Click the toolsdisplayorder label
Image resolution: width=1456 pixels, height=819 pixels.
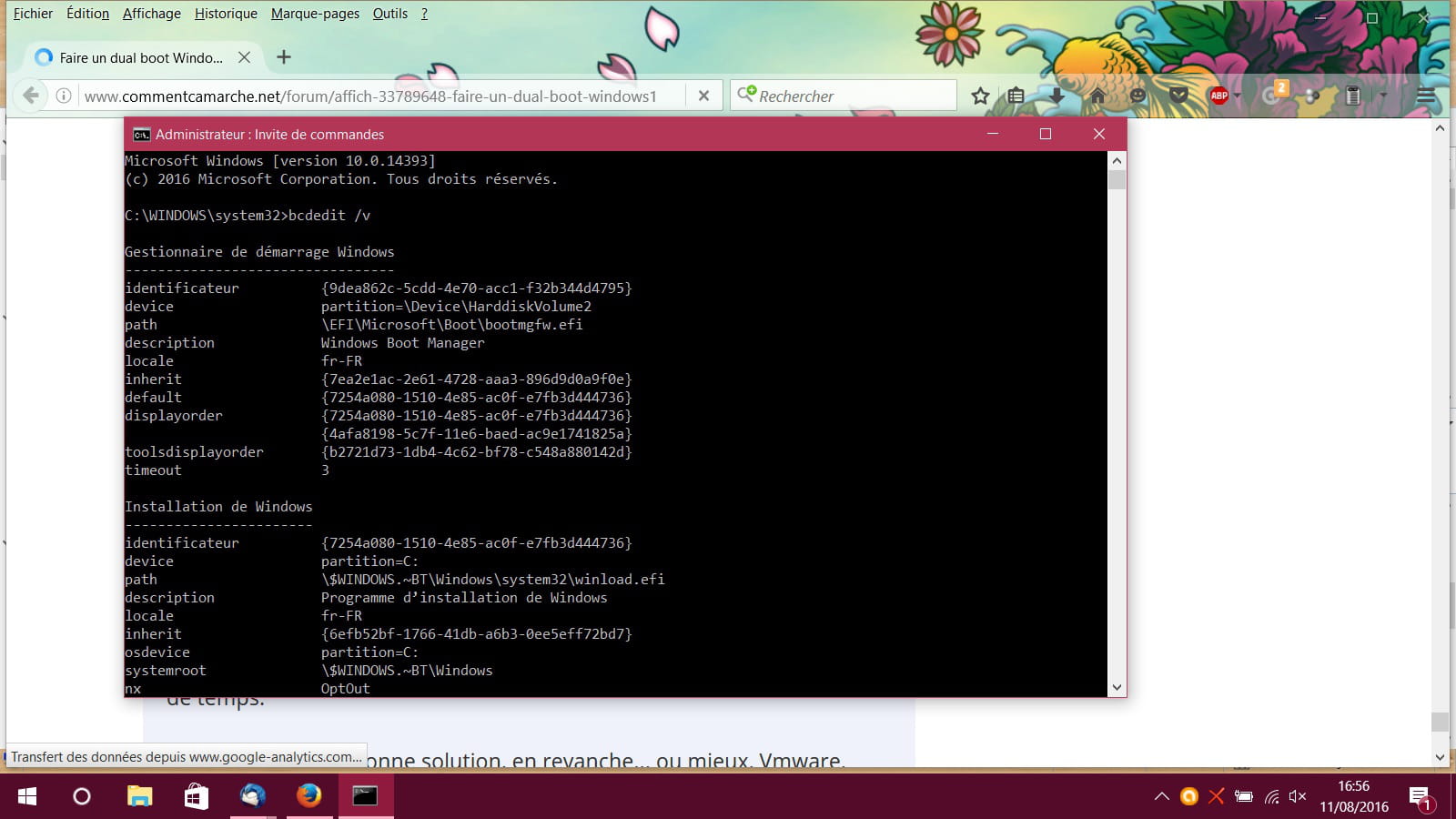(194, 452)
